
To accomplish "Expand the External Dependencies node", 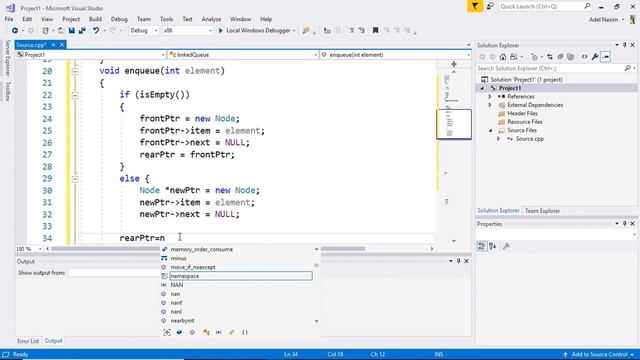I will pos(490,105).
